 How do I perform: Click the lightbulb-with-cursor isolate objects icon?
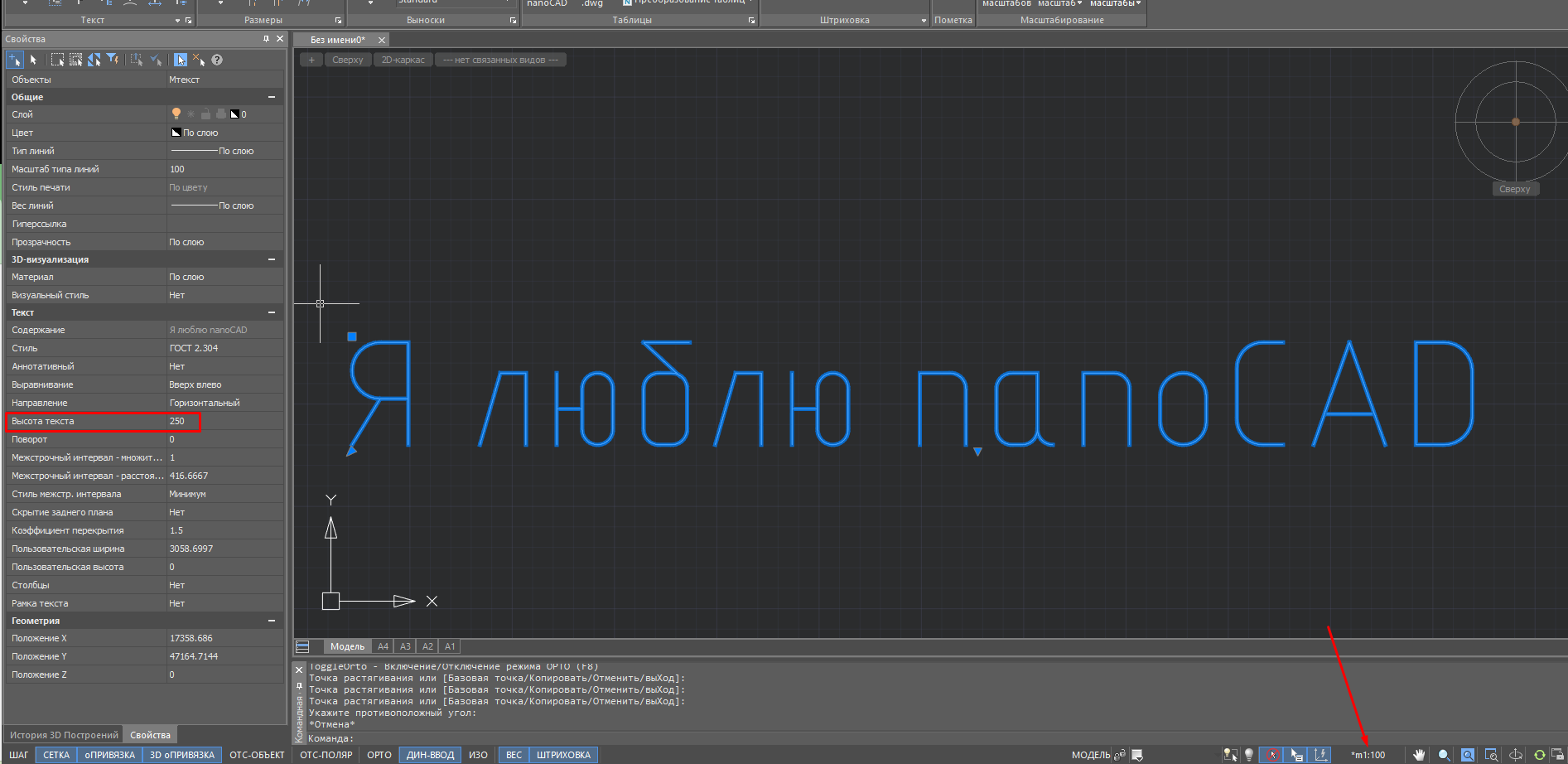(1230, 755)
